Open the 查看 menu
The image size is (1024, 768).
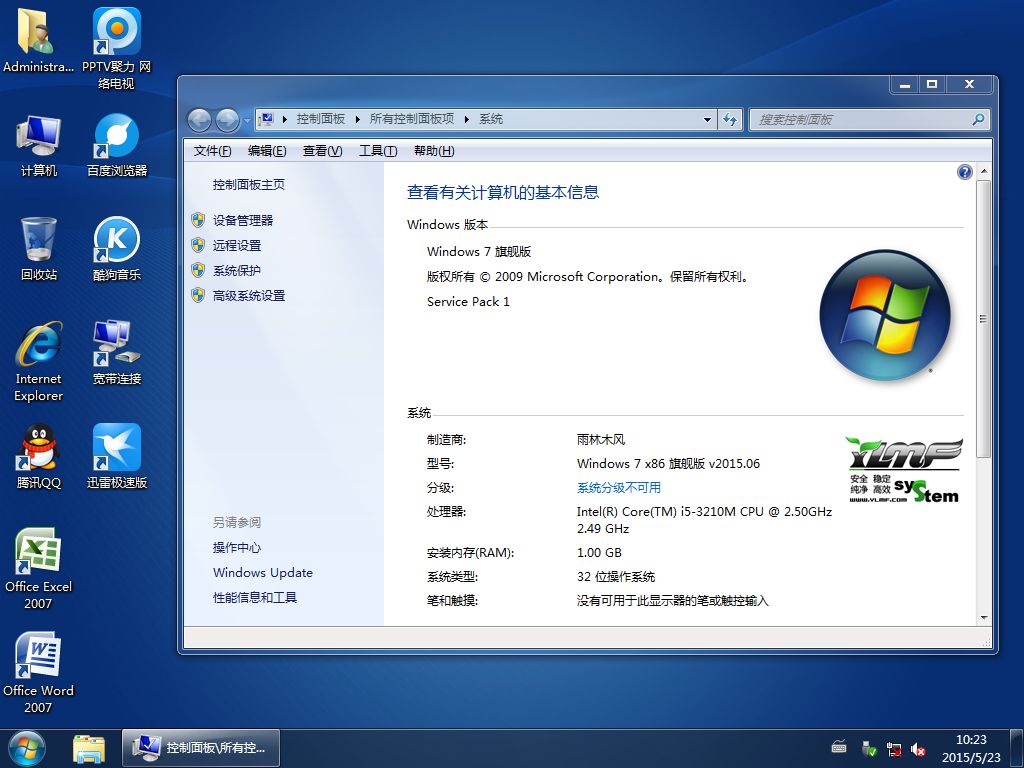[x=322, y=151]
